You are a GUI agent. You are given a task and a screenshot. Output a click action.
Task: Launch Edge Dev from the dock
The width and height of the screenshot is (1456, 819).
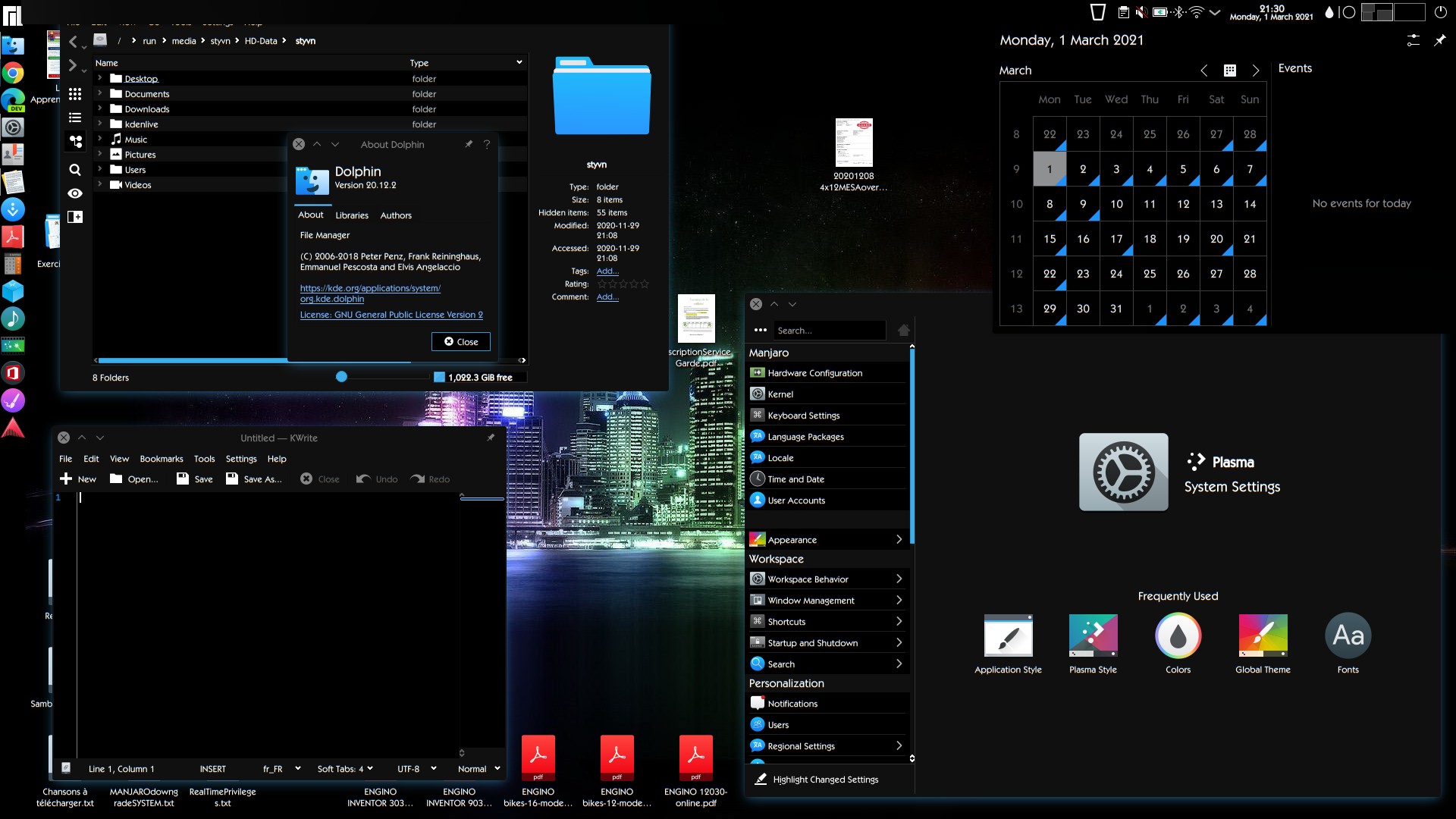13,100
